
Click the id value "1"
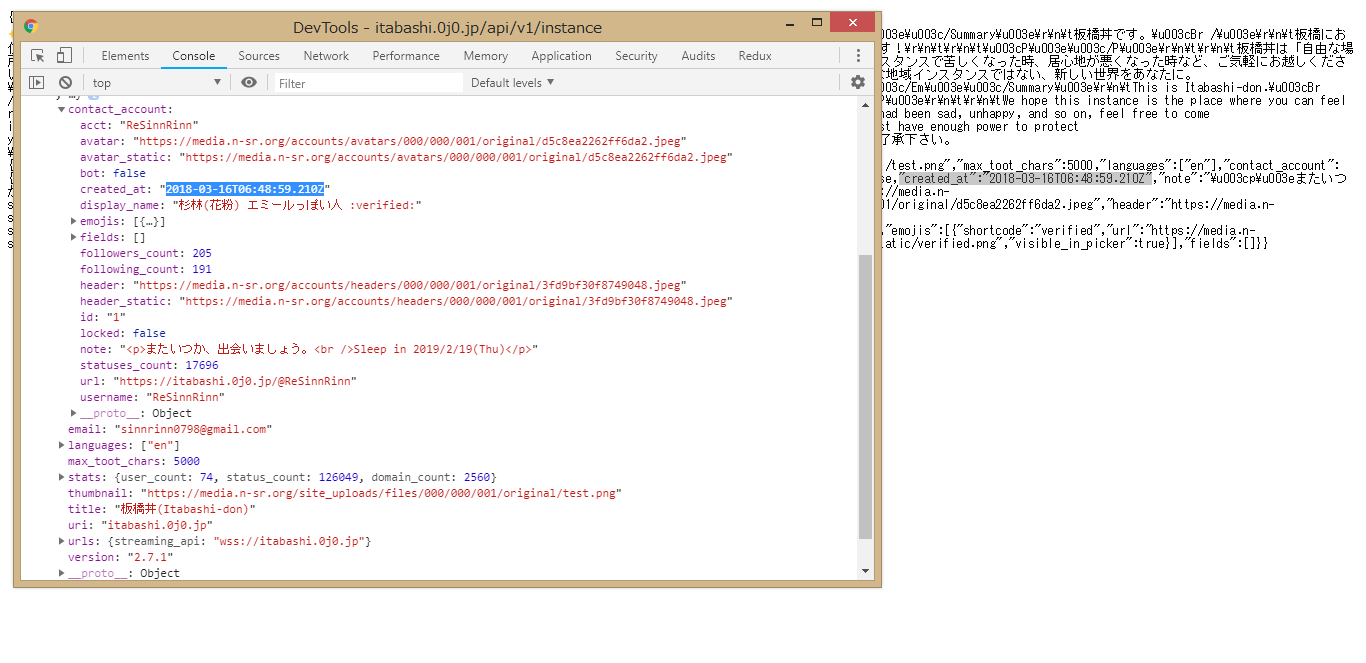pos(115,317)
